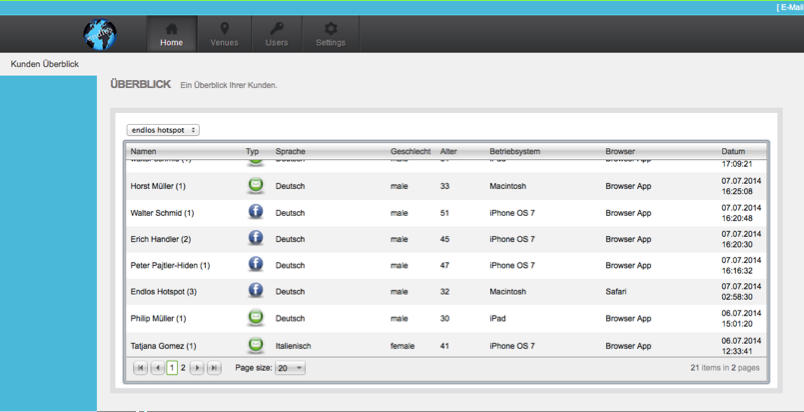Viewport: 804px width, 412px height.
Task: Expand the Page size dropdown
Action: click(x=291, y=368)
